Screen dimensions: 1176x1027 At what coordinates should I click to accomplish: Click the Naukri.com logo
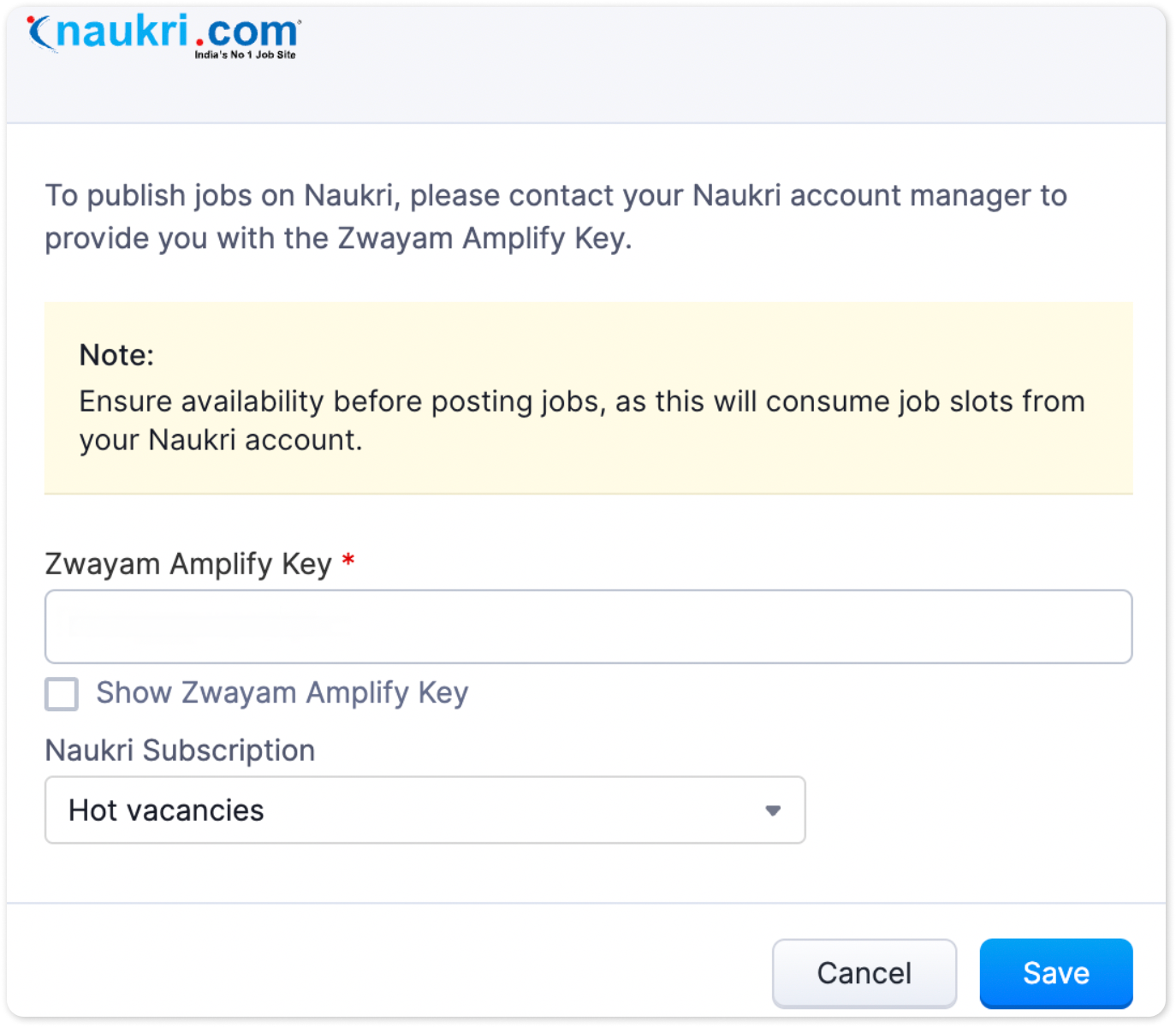click(x=163, y=36)
